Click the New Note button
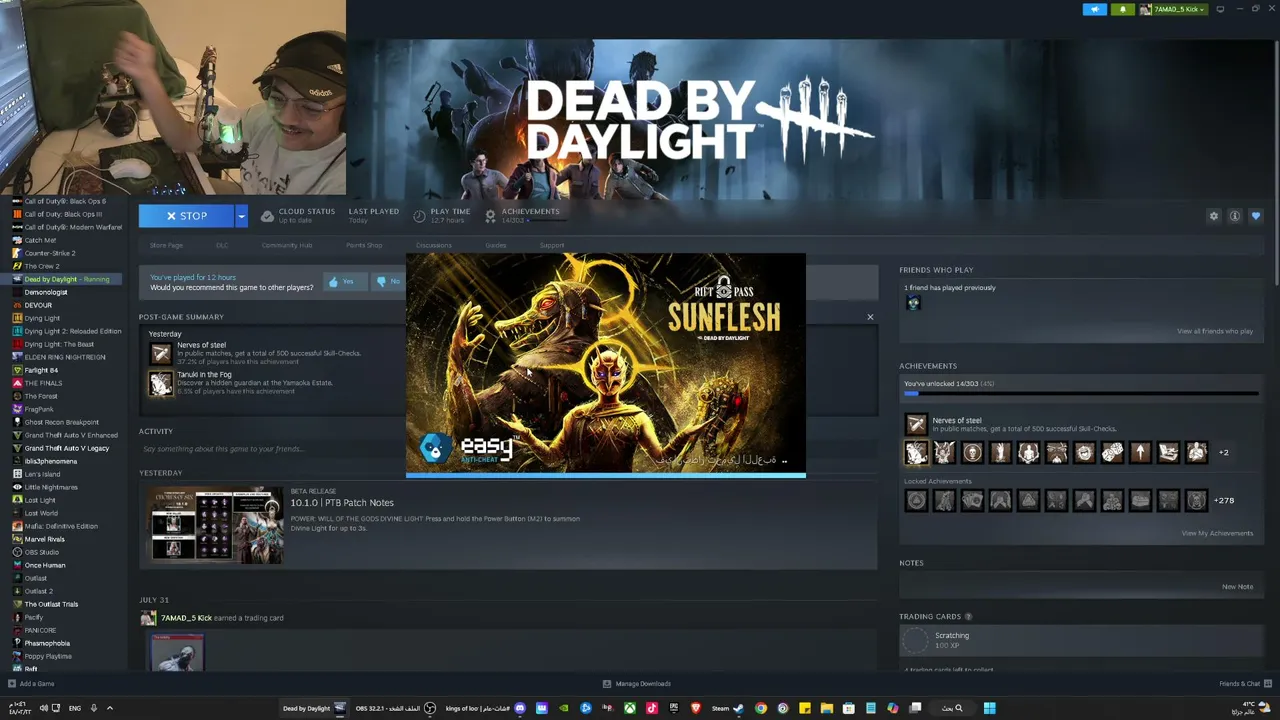The width and height of the screenshot is (1280, 720). pyautogui.click(x=1237, y=587)
